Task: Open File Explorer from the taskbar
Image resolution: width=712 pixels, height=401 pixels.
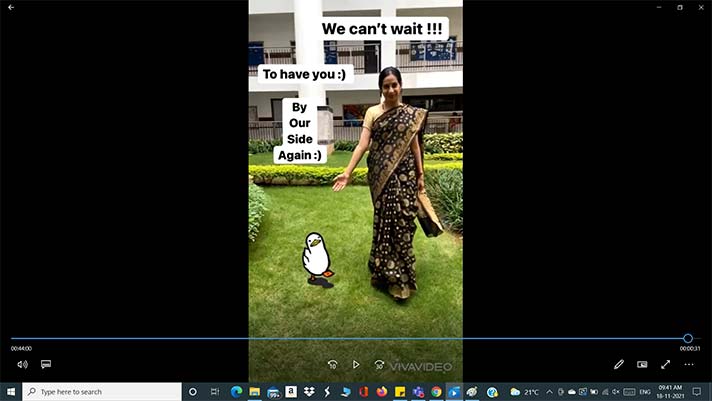Action: click(255, 392)
